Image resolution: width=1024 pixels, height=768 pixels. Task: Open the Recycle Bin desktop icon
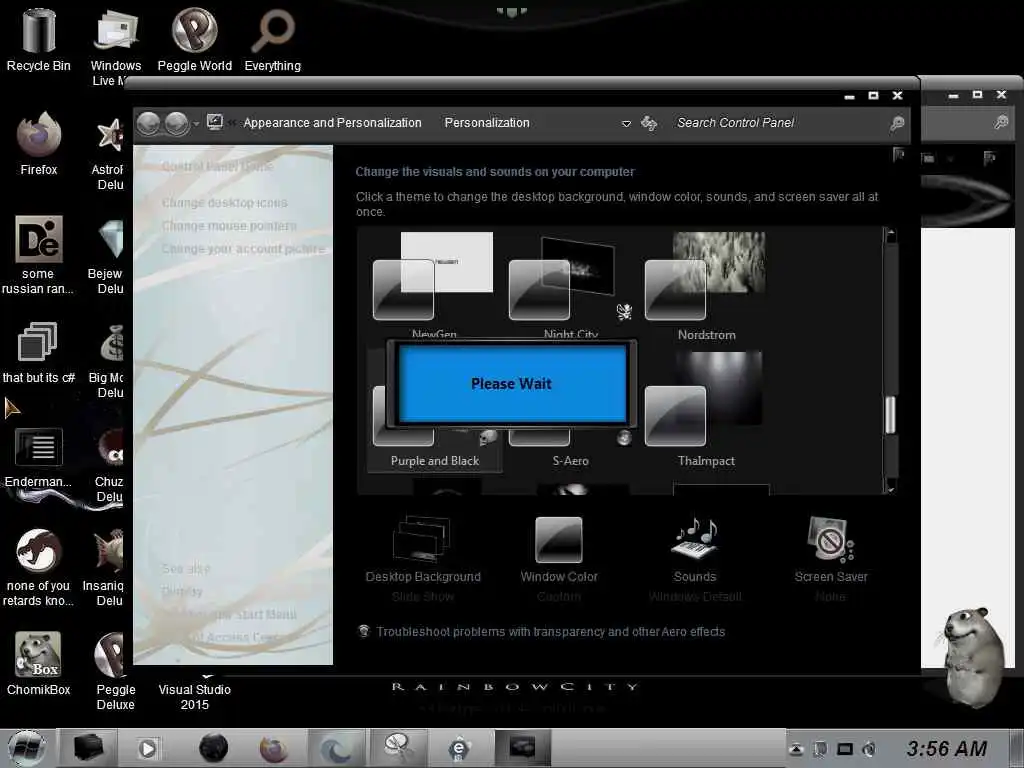coord(39,38)
